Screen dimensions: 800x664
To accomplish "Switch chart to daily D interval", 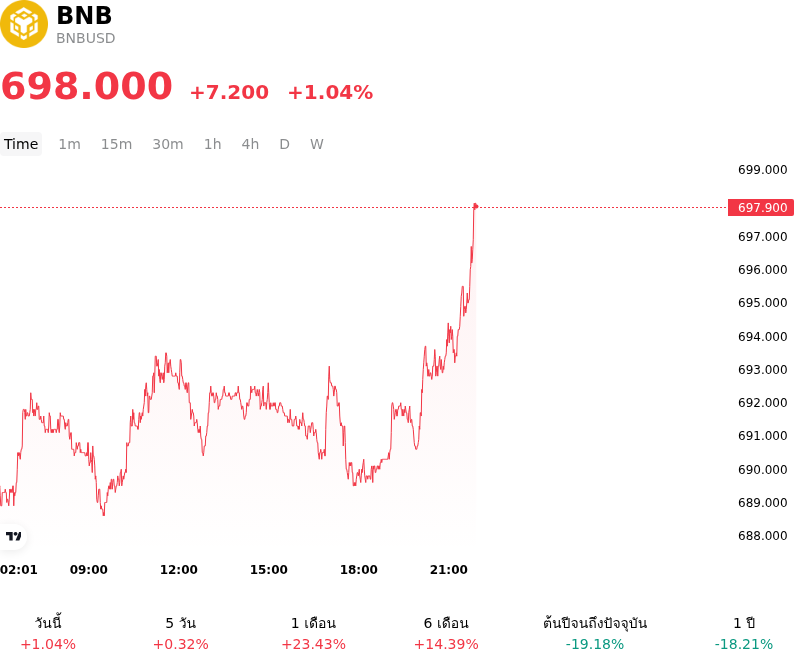I will [285, 144].
